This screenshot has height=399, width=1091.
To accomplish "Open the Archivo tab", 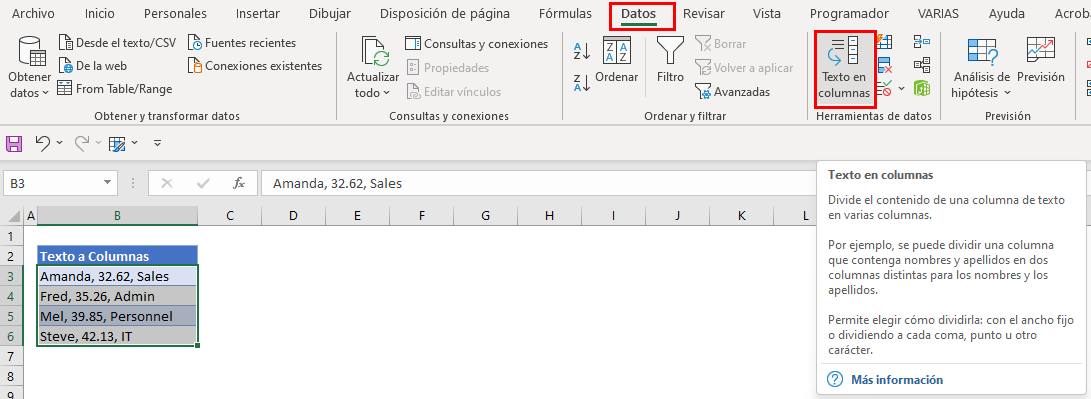I will pyautogui.click(x=33, y=13).
